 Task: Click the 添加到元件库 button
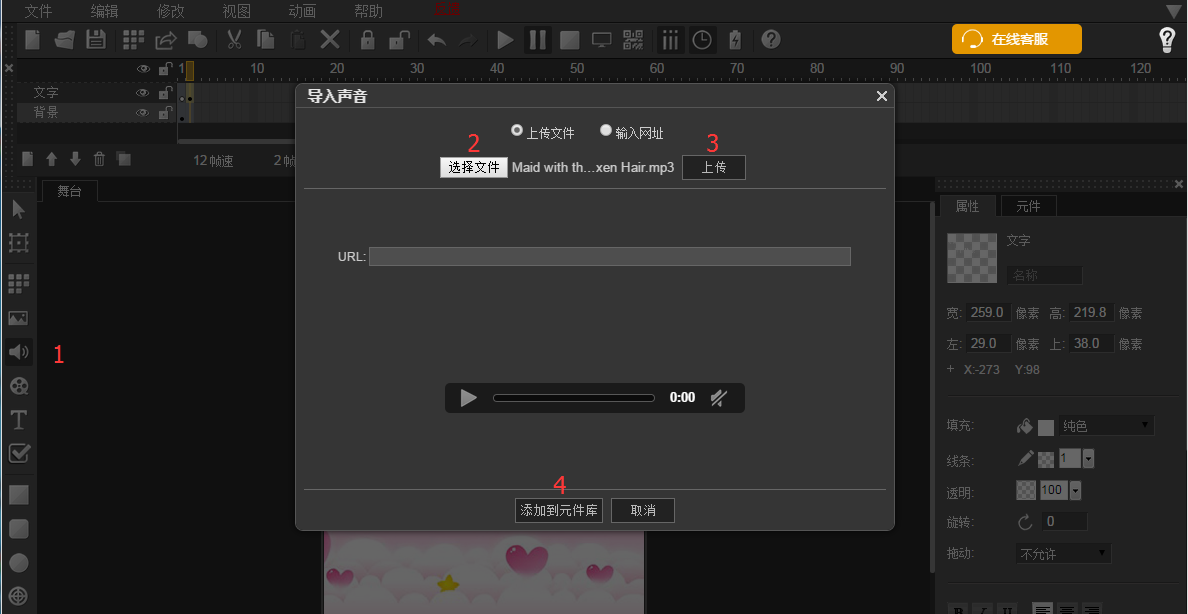[558, 510]
